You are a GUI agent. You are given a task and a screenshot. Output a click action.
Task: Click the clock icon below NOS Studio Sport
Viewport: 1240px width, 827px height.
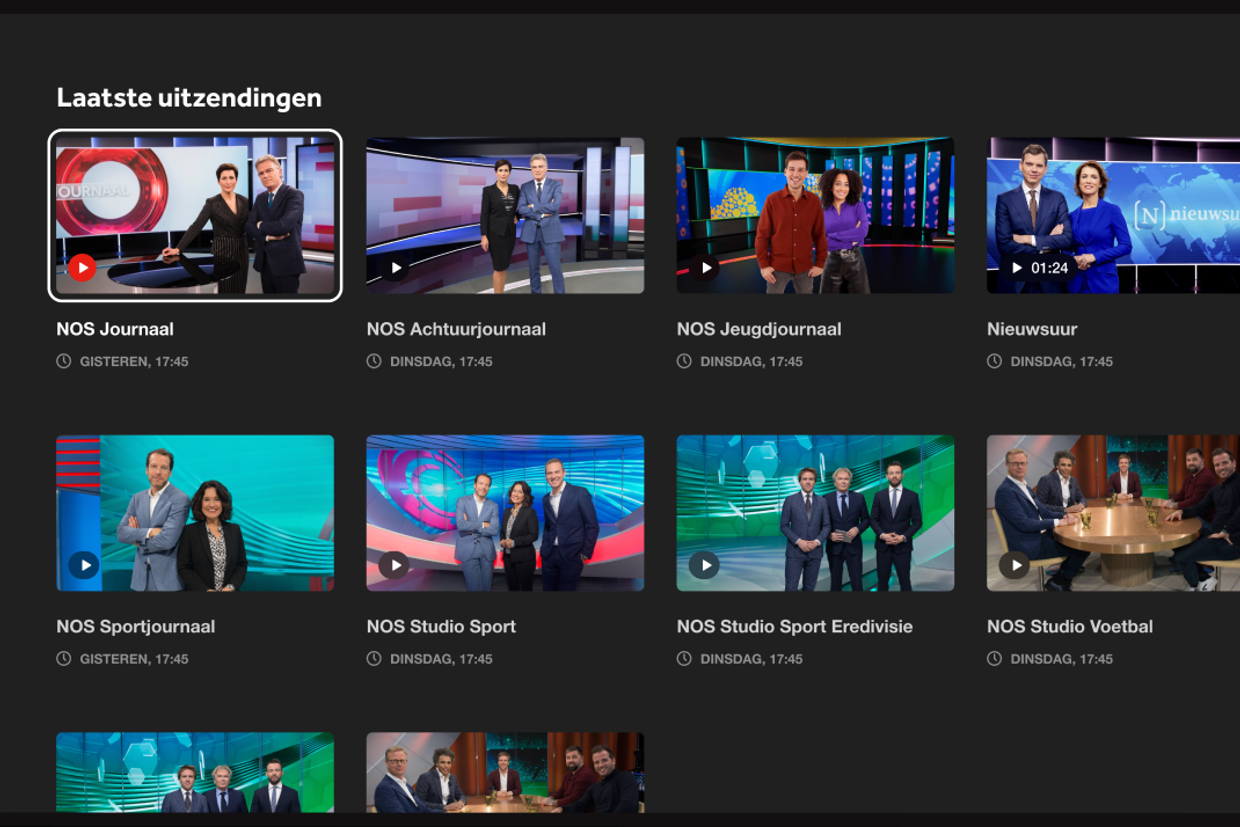coord(374,659)
